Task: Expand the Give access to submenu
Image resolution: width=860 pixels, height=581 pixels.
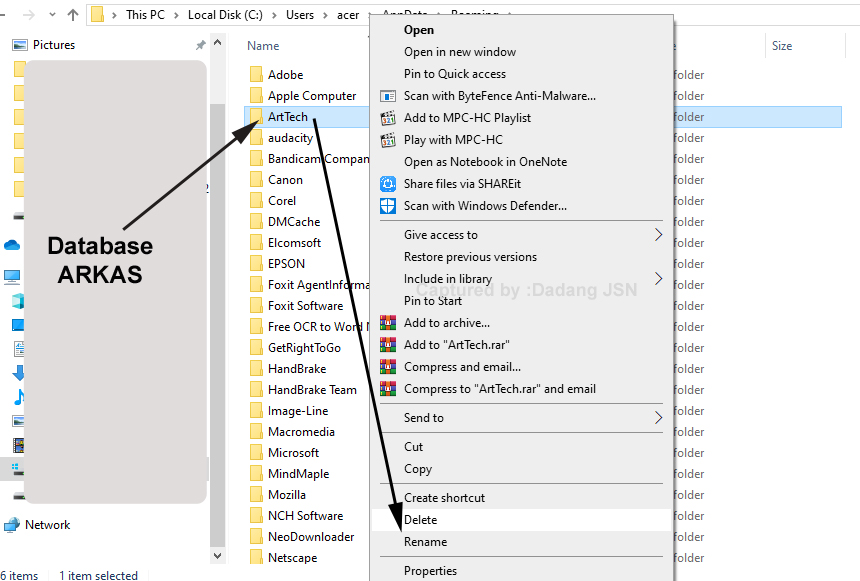Action: 658,235
